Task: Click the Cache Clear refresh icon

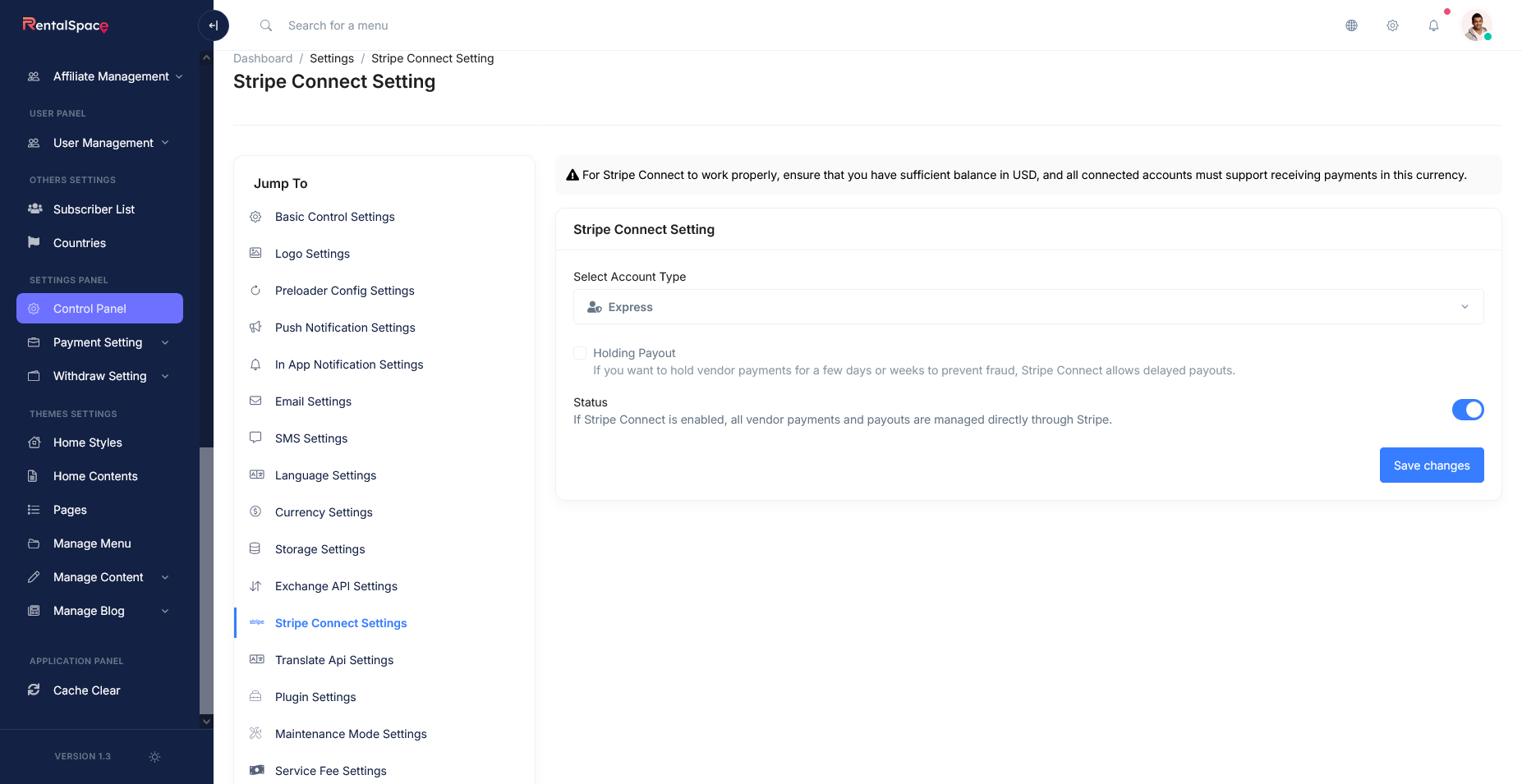Action: [34, 690]
